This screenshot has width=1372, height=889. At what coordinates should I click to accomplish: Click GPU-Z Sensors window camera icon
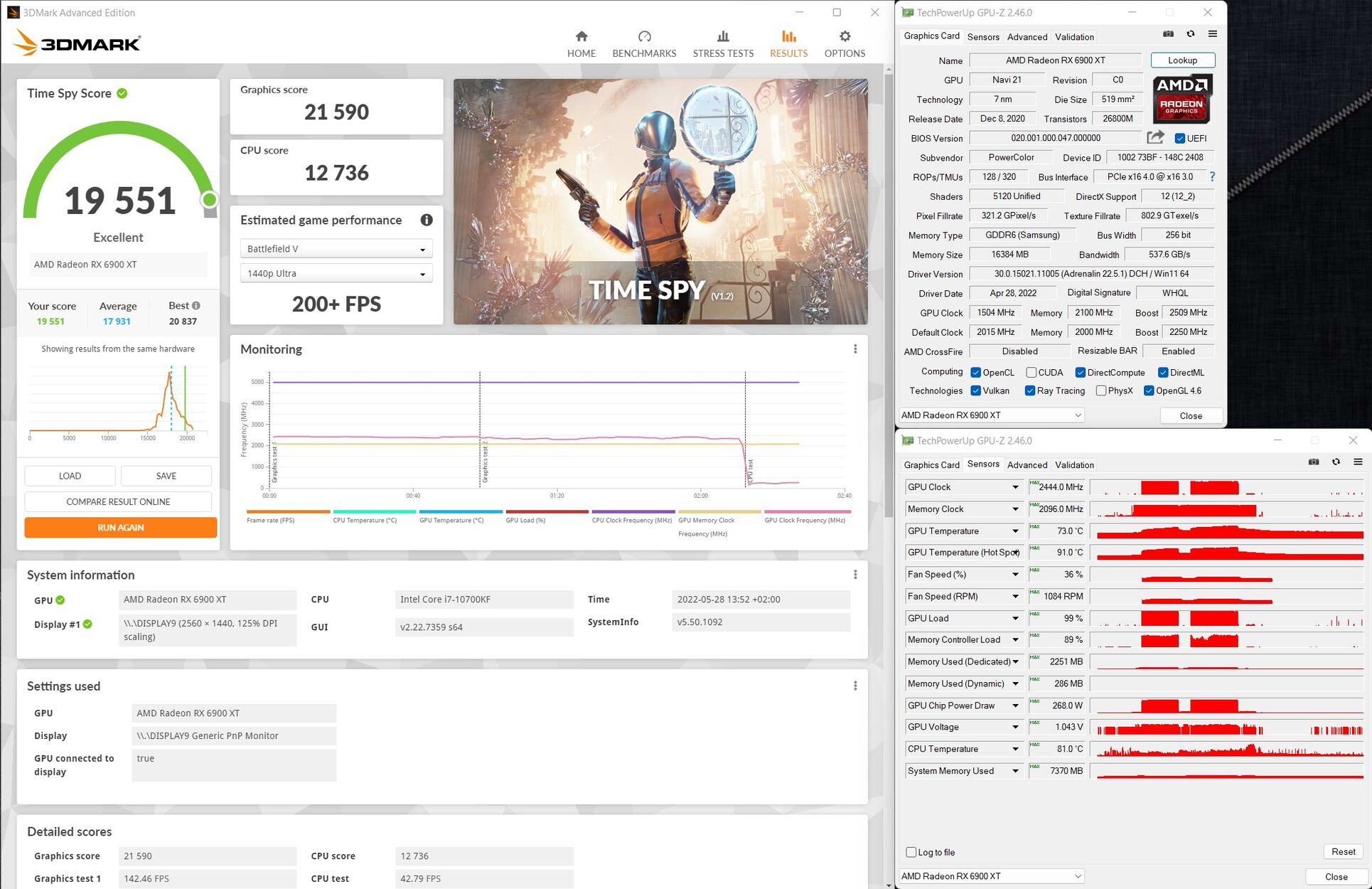click(x=1314, y=462)
